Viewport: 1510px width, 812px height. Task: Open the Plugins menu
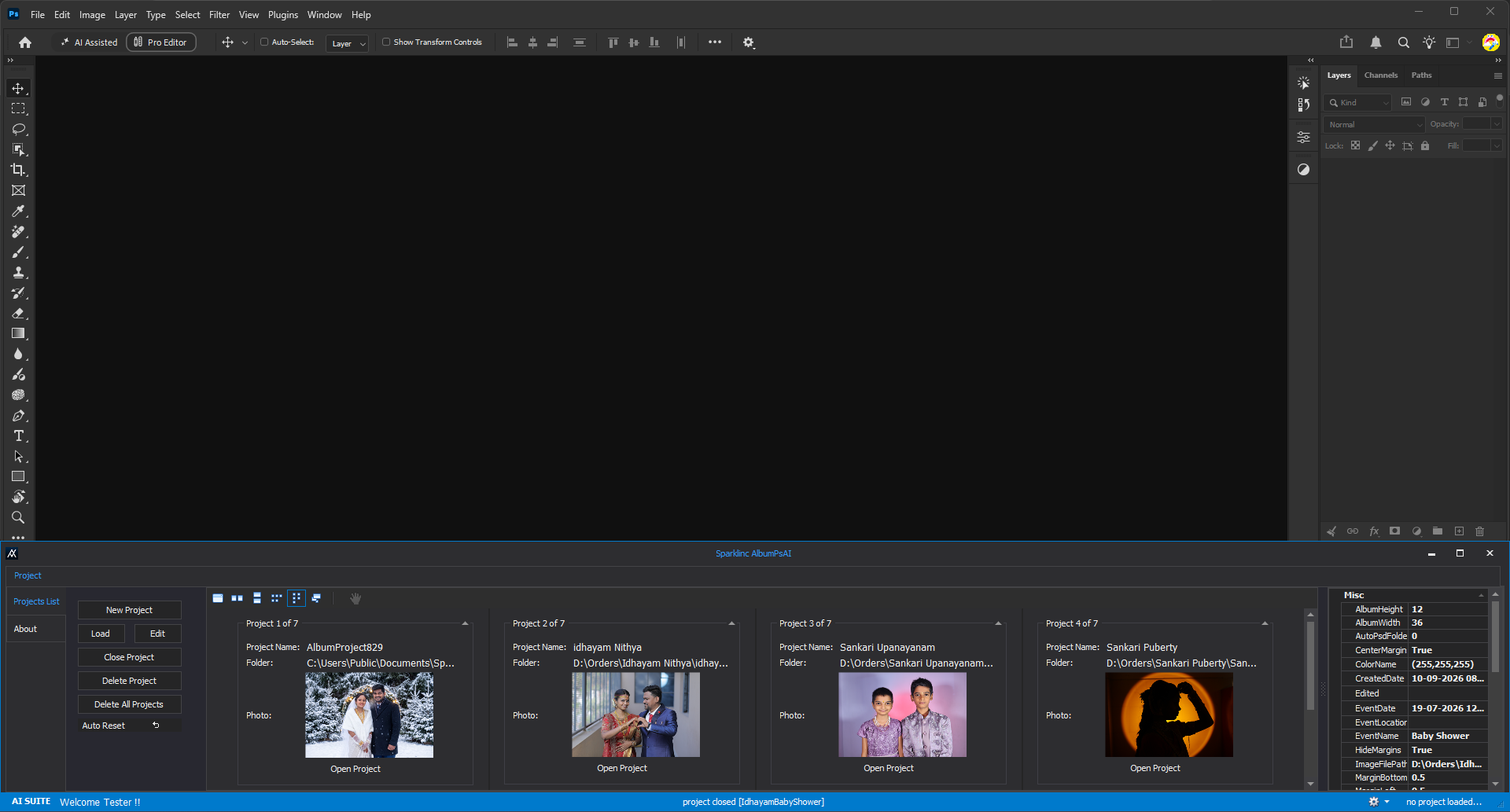[x=283, y=15]
